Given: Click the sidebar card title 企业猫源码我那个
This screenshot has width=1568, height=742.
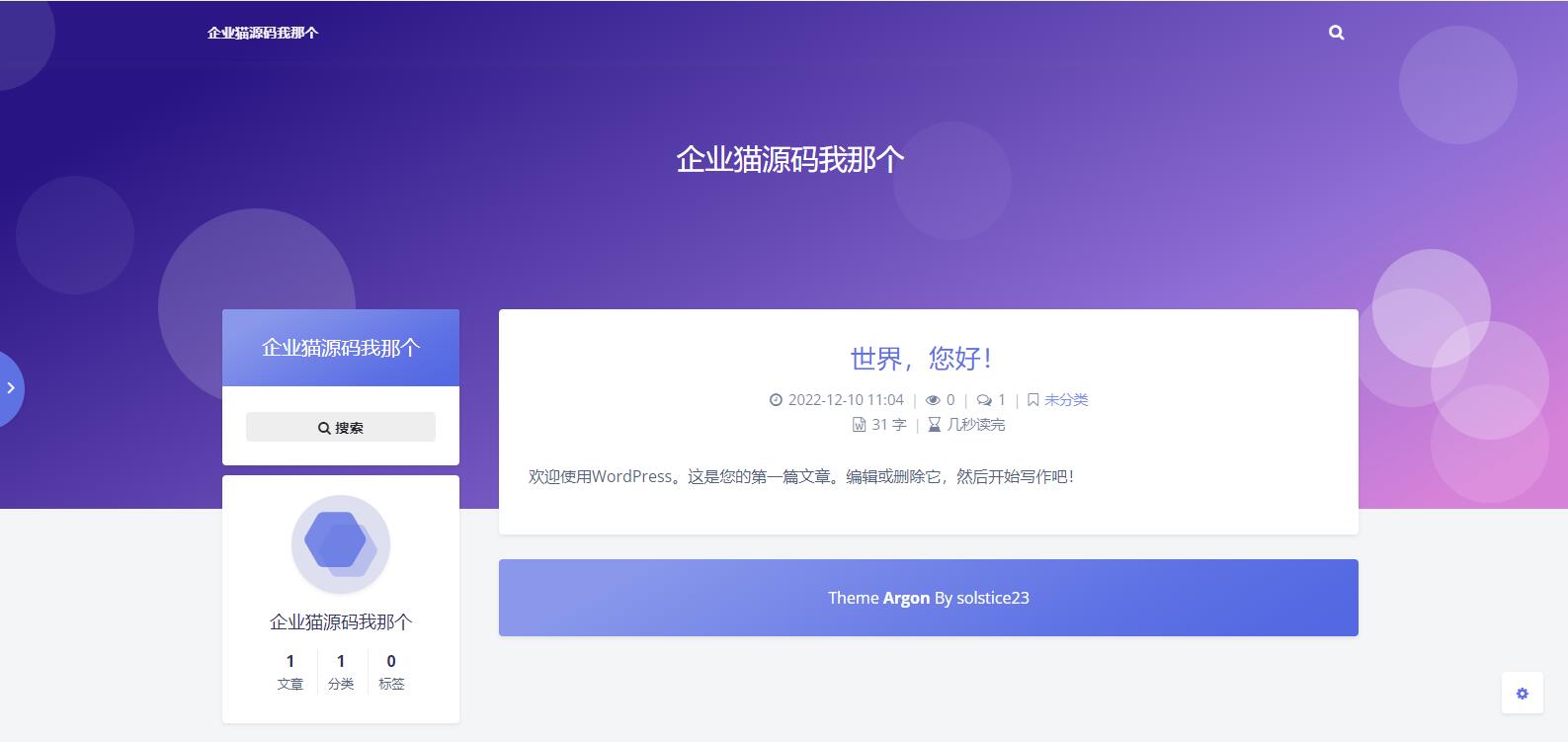Looking at the screenshot, I should [341, 348].
